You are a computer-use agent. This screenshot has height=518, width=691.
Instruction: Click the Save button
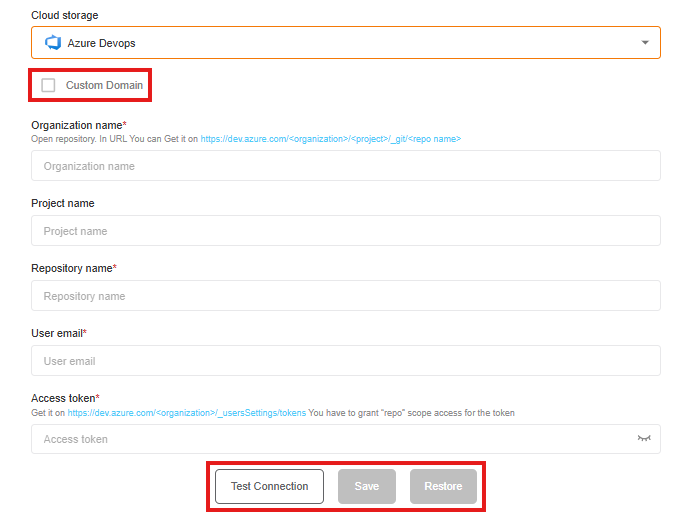coord(367,486)
